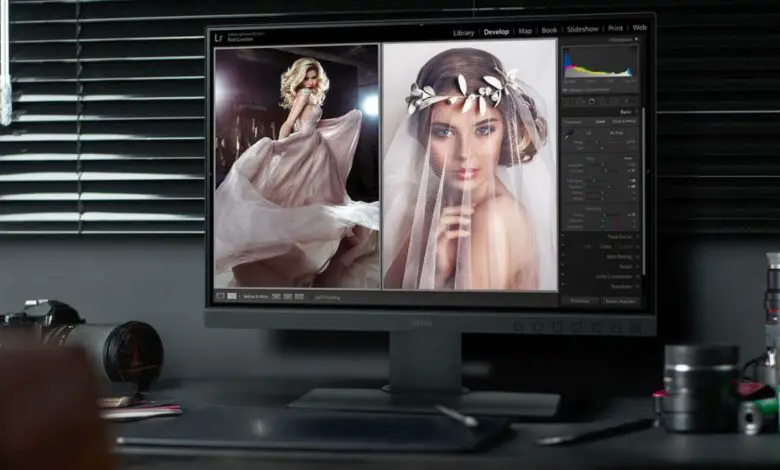780x470 pixels.
Task: Open the Book module
Action: (551, 30)
